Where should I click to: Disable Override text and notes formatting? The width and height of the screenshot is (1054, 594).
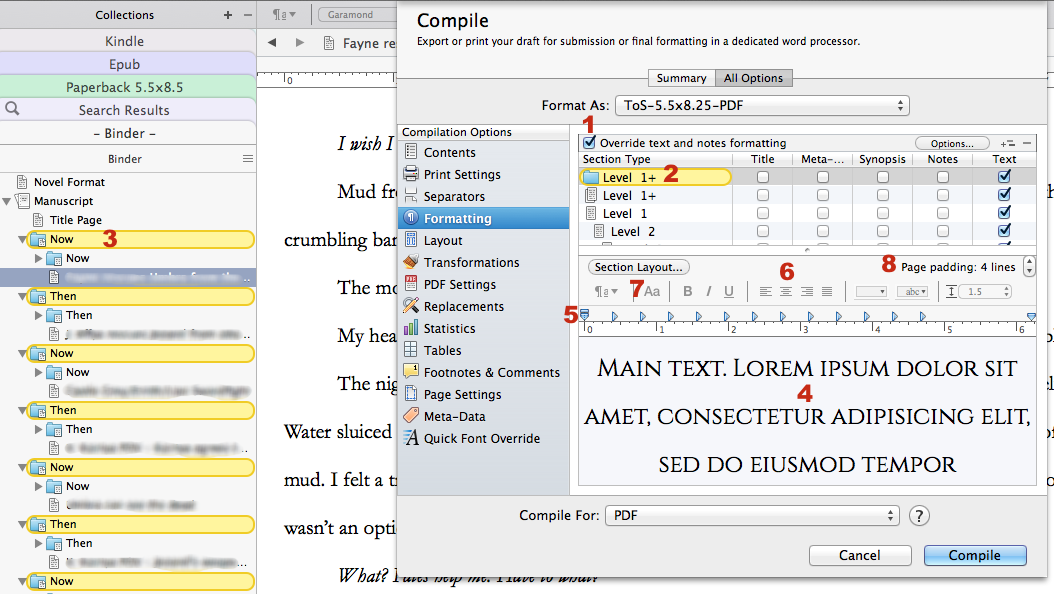(589, 142)
